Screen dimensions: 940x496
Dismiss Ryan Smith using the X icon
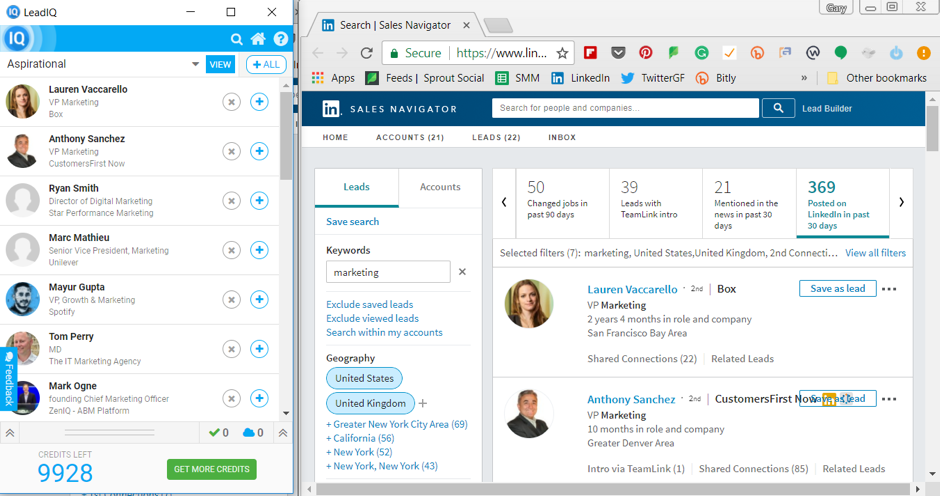tap(231, 200)
